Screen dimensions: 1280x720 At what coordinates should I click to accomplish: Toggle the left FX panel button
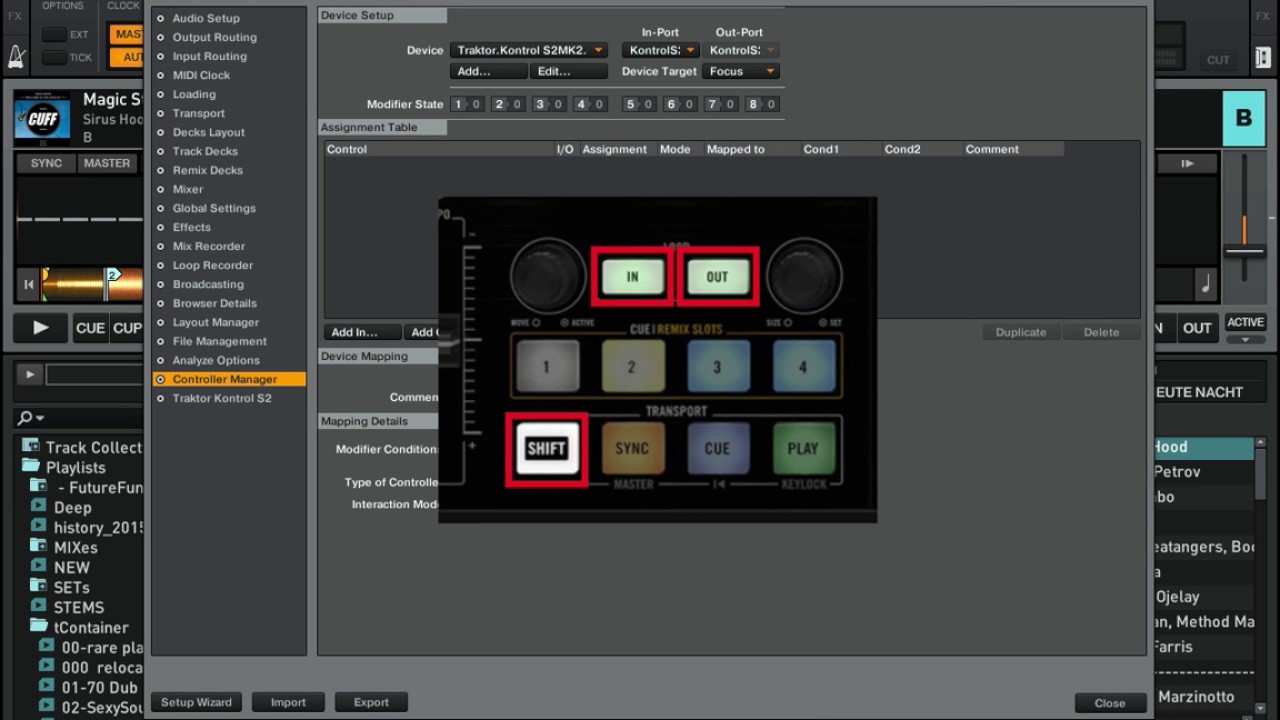pyautogui.click(x=16, y=16)
